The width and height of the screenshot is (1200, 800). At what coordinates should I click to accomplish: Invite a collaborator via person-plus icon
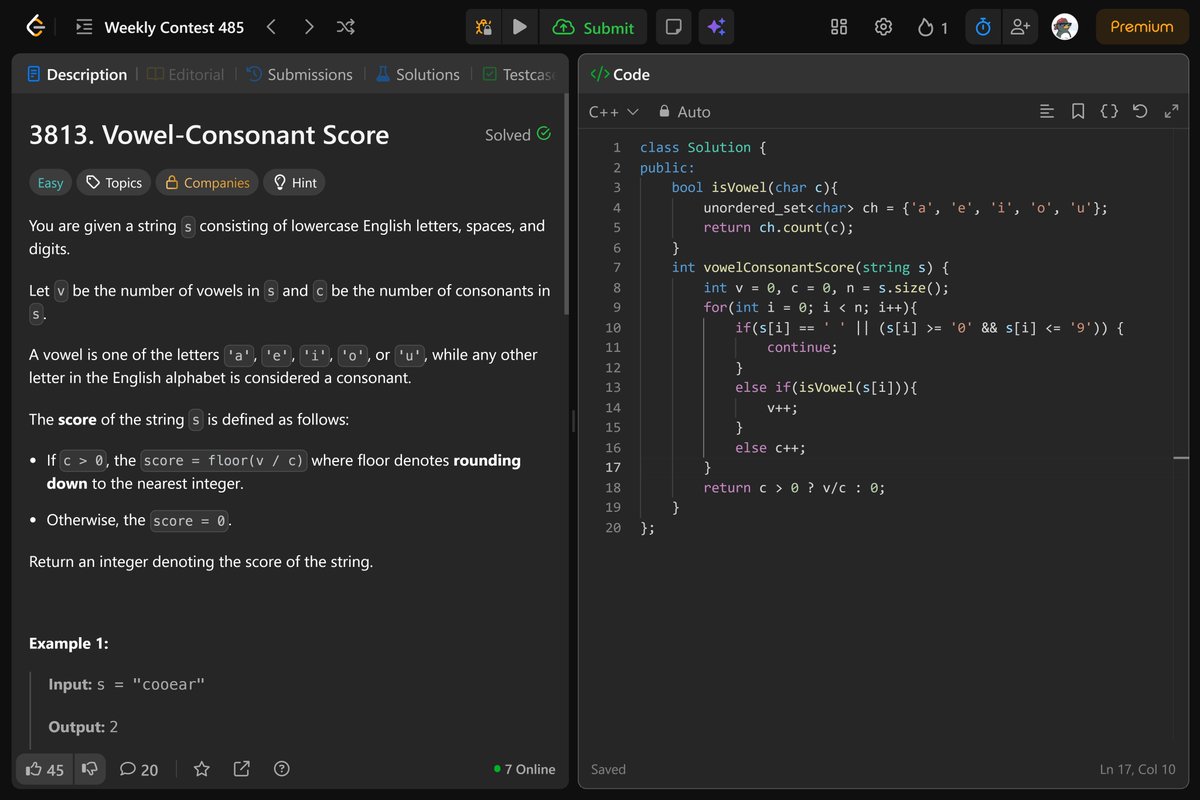point(1021,27)
